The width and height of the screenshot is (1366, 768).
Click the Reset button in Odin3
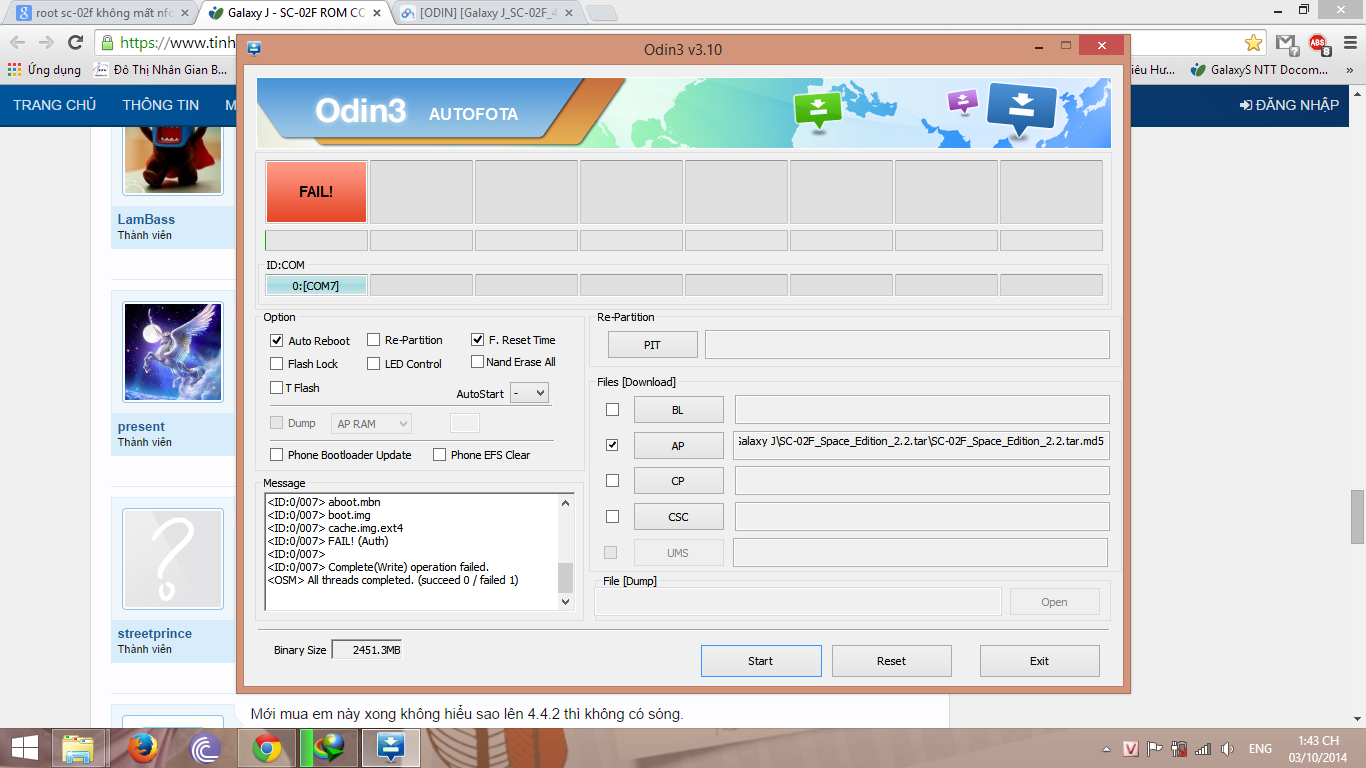[891, 661]
